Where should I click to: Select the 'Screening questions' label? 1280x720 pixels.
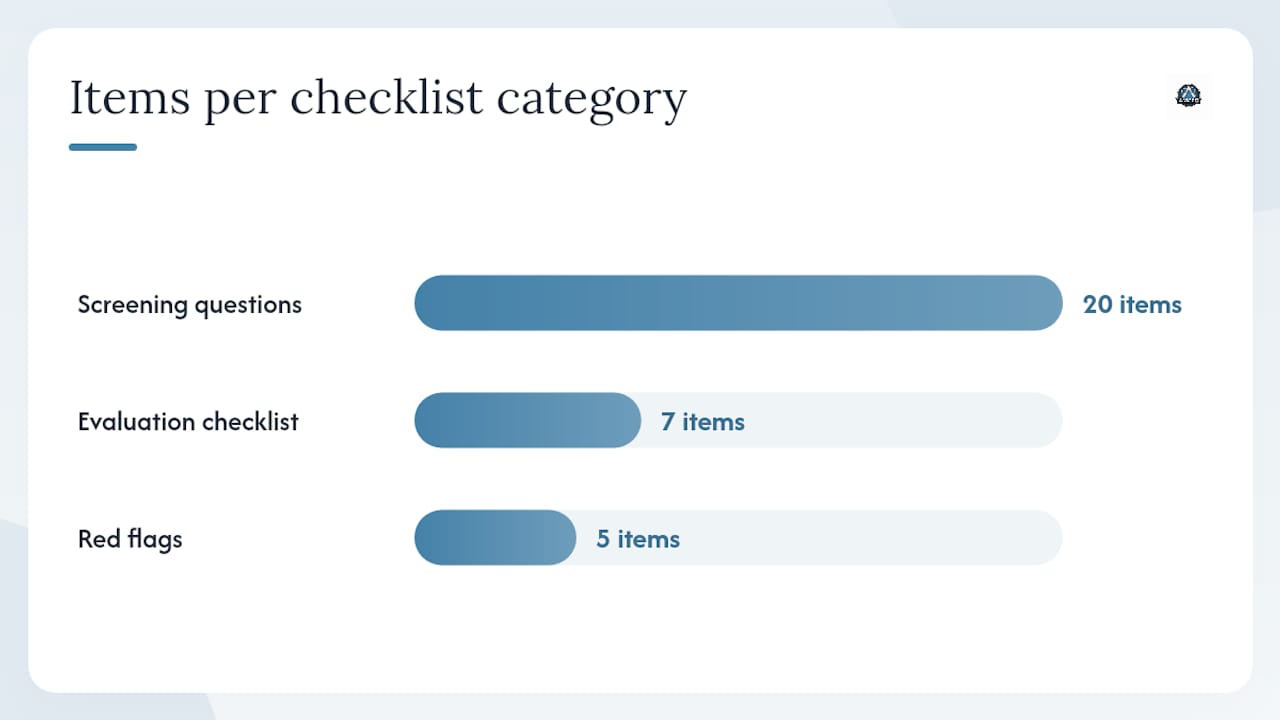(190, 305)
